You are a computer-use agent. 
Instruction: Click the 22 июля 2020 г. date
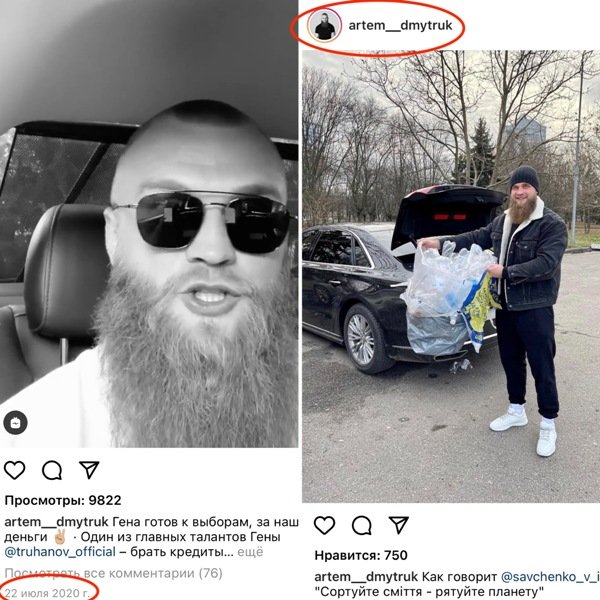[47, 593]
